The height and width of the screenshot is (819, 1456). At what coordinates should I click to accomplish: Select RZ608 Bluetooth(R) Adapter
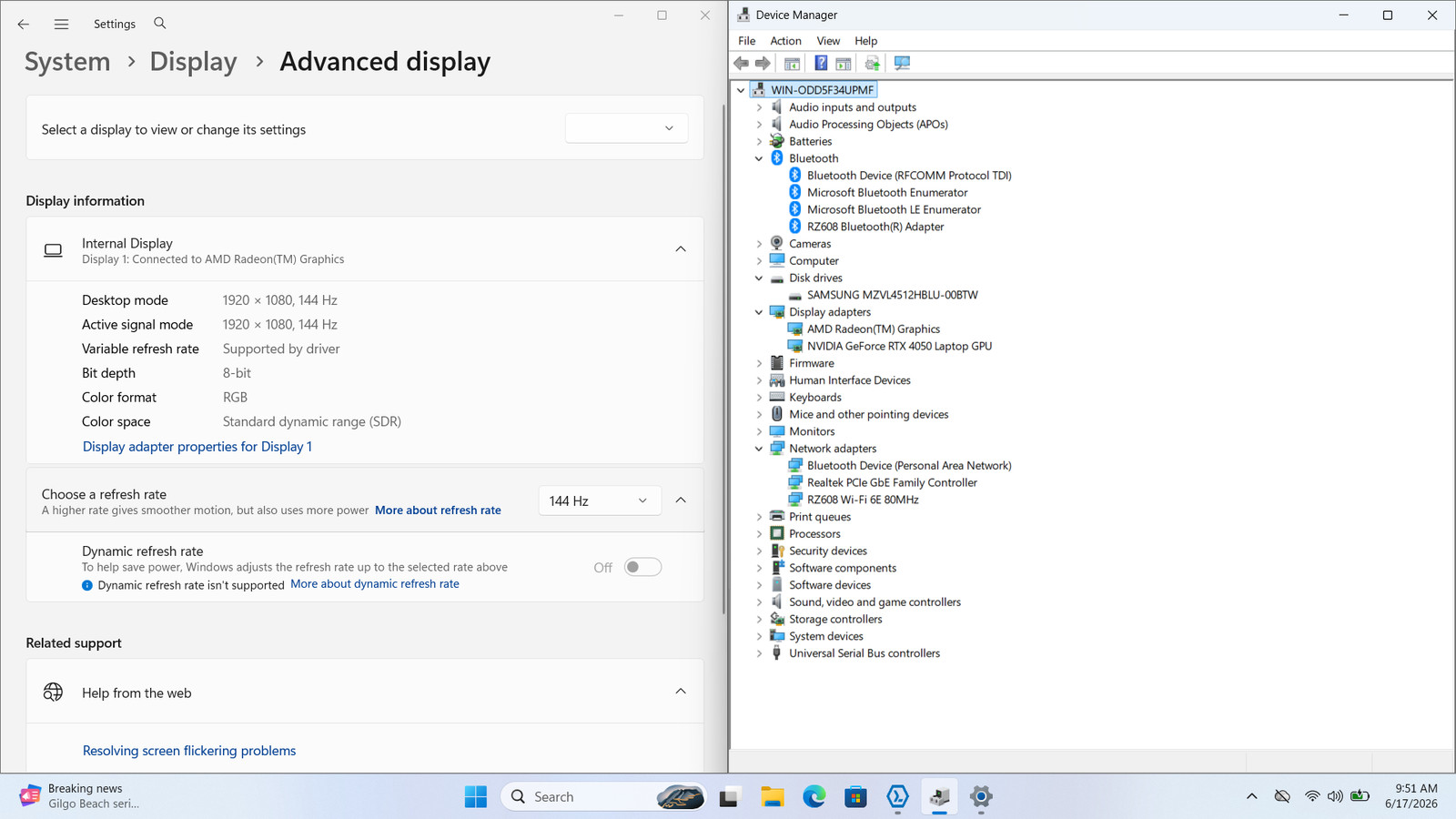(x=875, y=227)
